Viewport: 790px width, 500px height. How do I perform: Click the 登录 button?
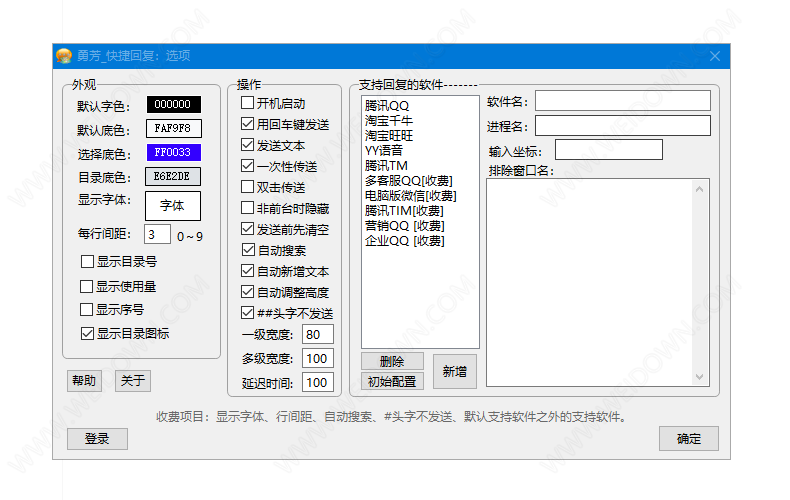[97, 439]
